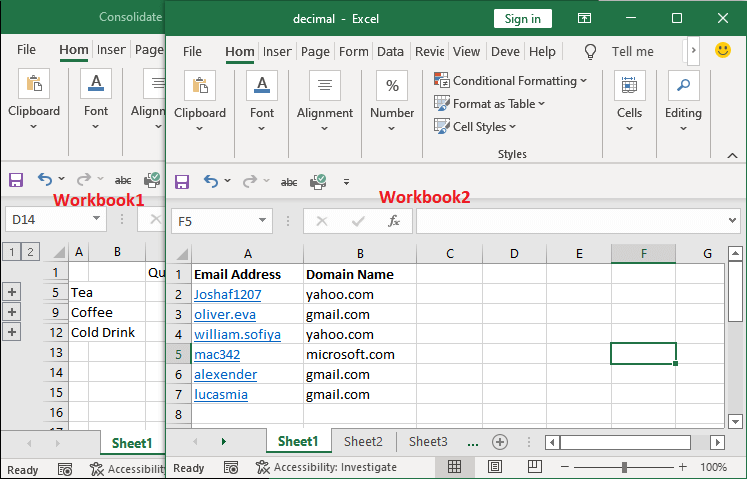
Task: Click print preview icon in Workbook2 toolbar
Action: pyautogui.click(x=318, y=182)
